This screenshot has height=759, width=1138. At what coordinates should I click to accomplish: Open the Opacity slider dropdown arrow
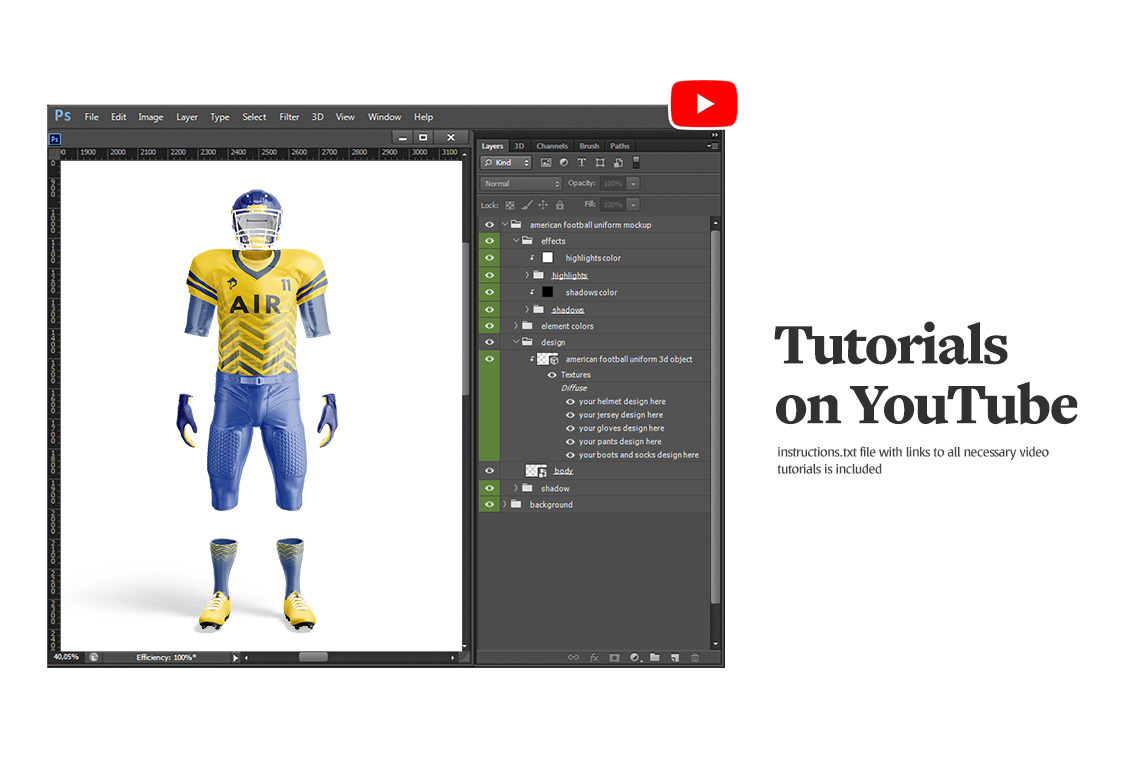click(x=633, y=184)
